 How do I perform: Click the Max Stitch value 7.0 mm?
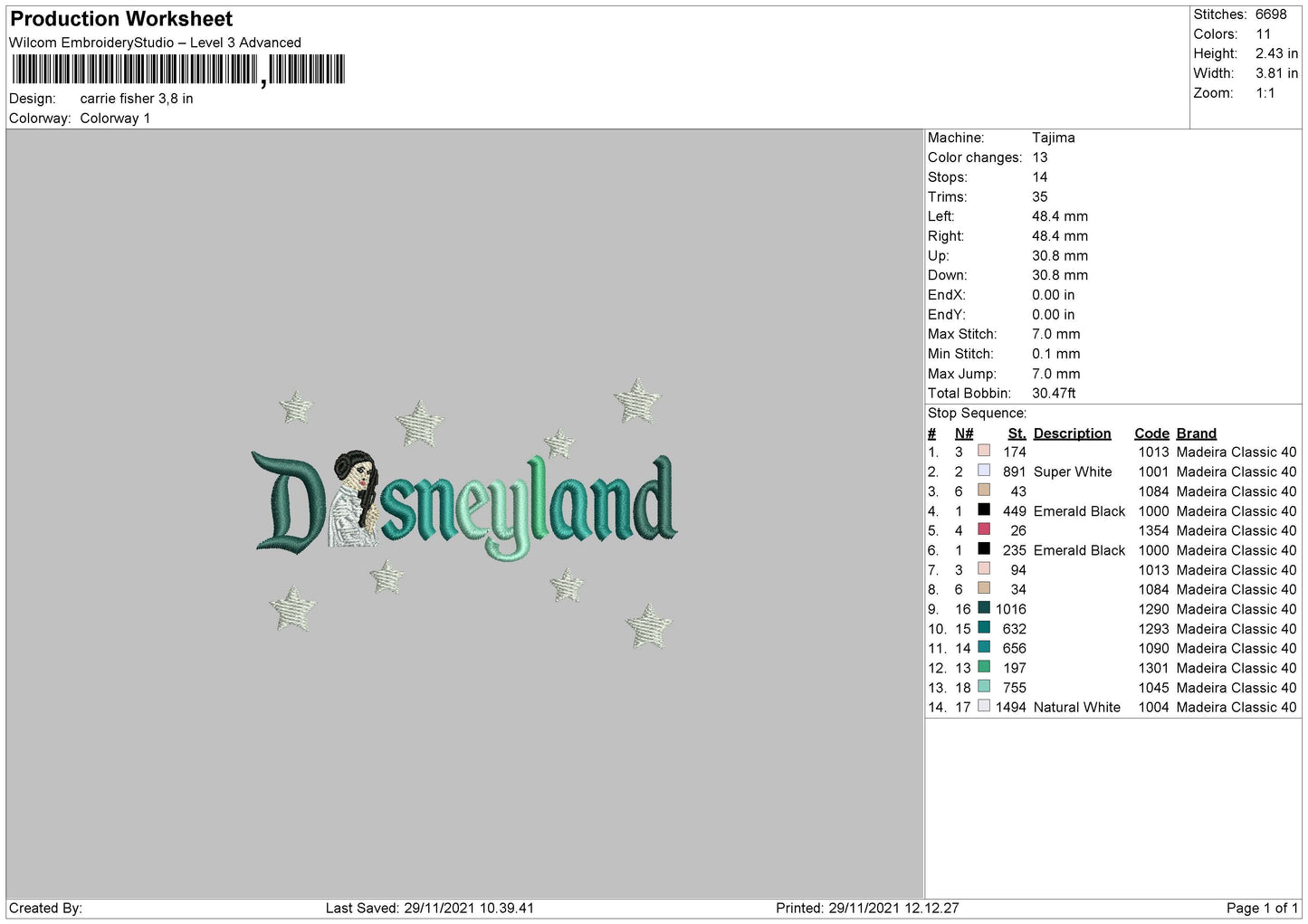pos(1056,334)
